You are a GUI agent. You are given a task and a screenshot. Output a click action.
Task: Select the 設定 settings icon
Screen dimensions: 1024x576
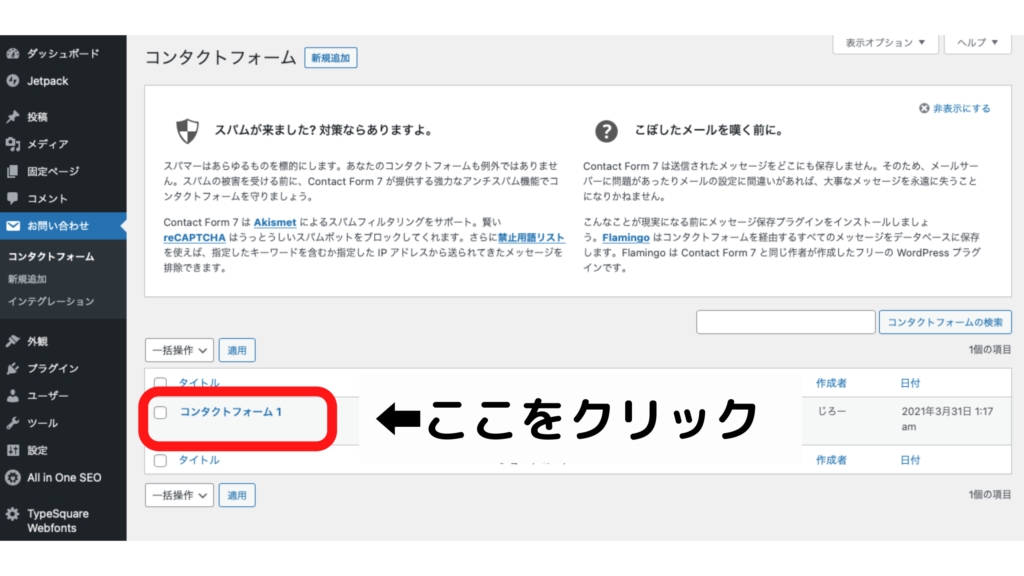[12, 450]
